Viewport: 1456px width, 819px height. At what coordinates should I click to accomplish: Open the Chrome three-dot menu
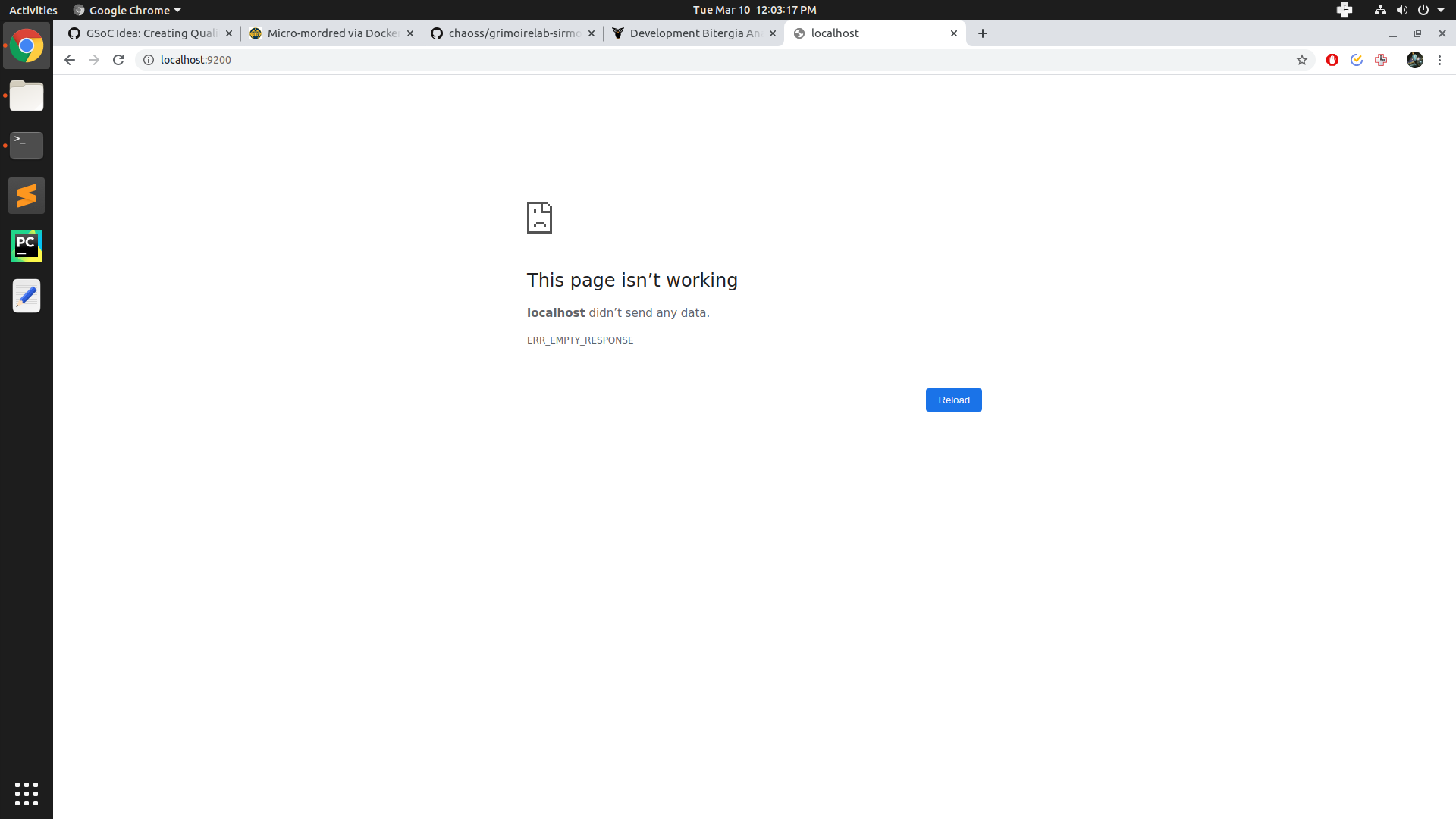[x=1439, y=60]
